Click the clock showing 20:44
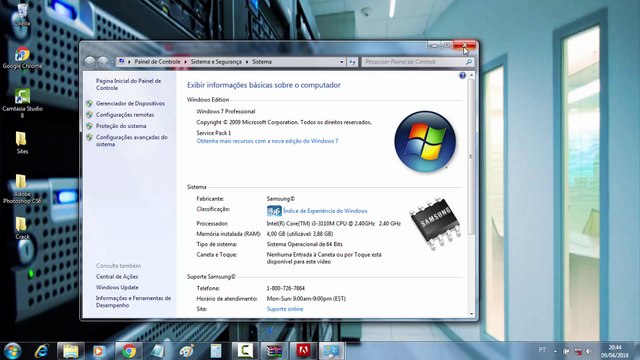 (x=615, y=347)
